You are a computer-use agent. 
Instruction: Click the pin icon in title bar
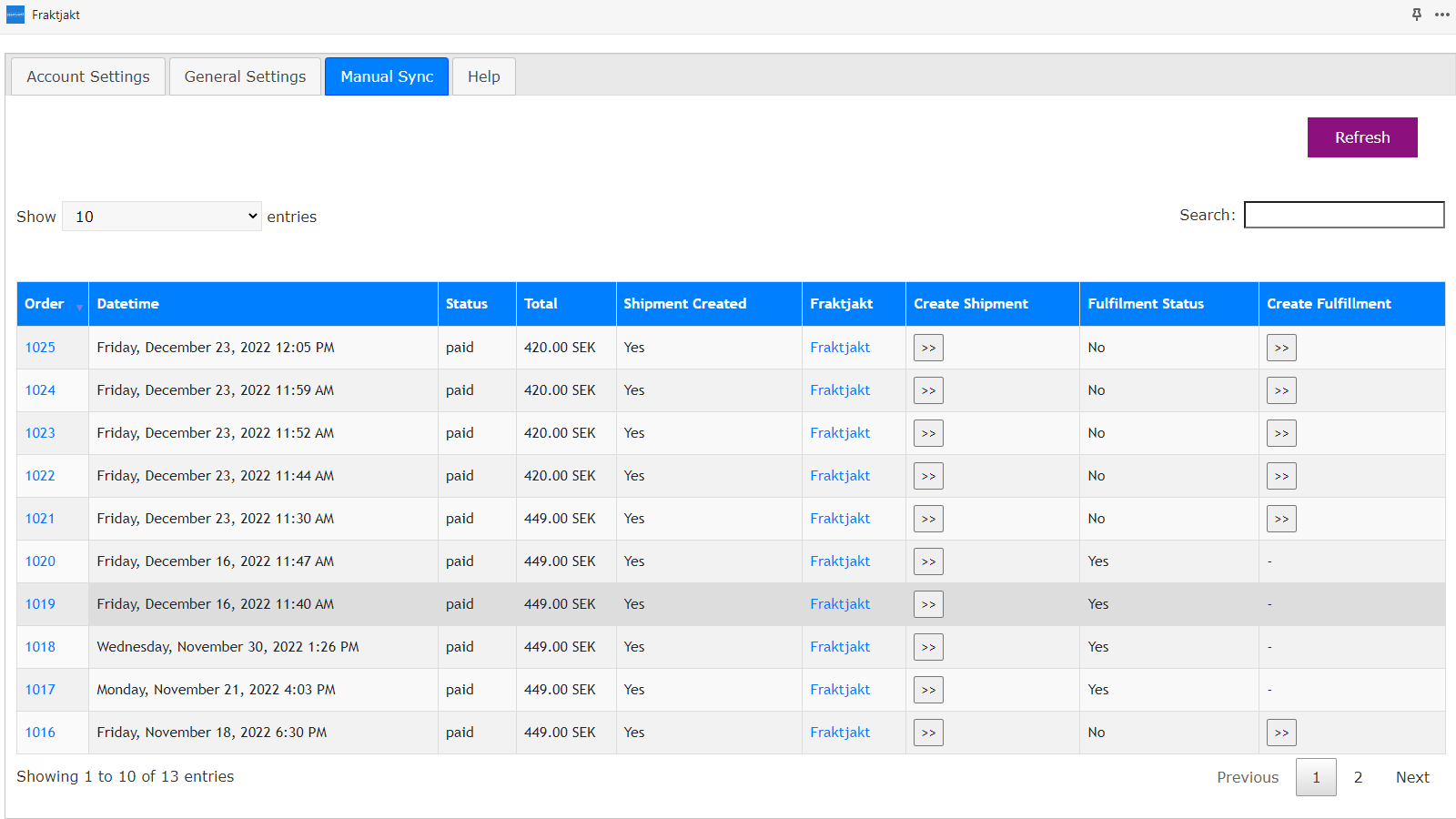(1417, 15)
